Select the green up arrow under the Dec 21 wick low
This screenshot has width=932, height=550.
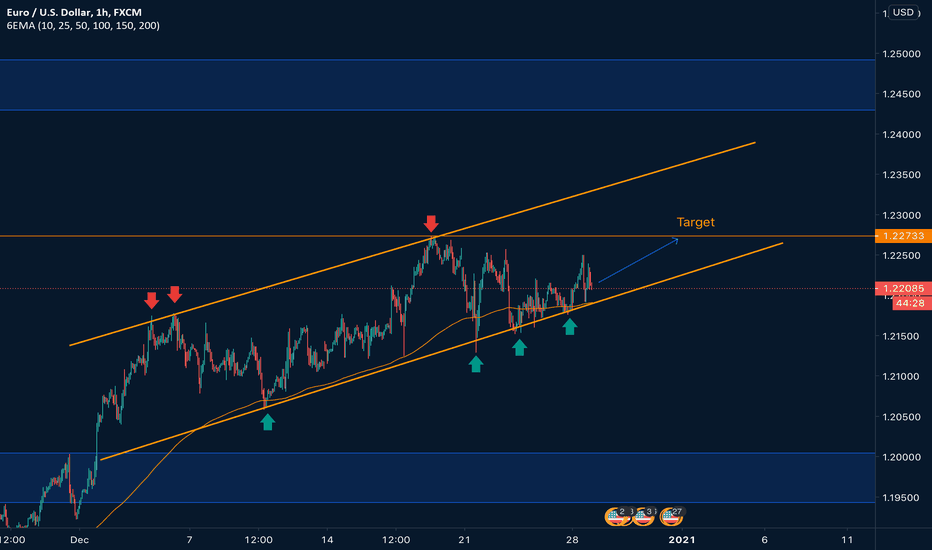click(x=476, y=364)
